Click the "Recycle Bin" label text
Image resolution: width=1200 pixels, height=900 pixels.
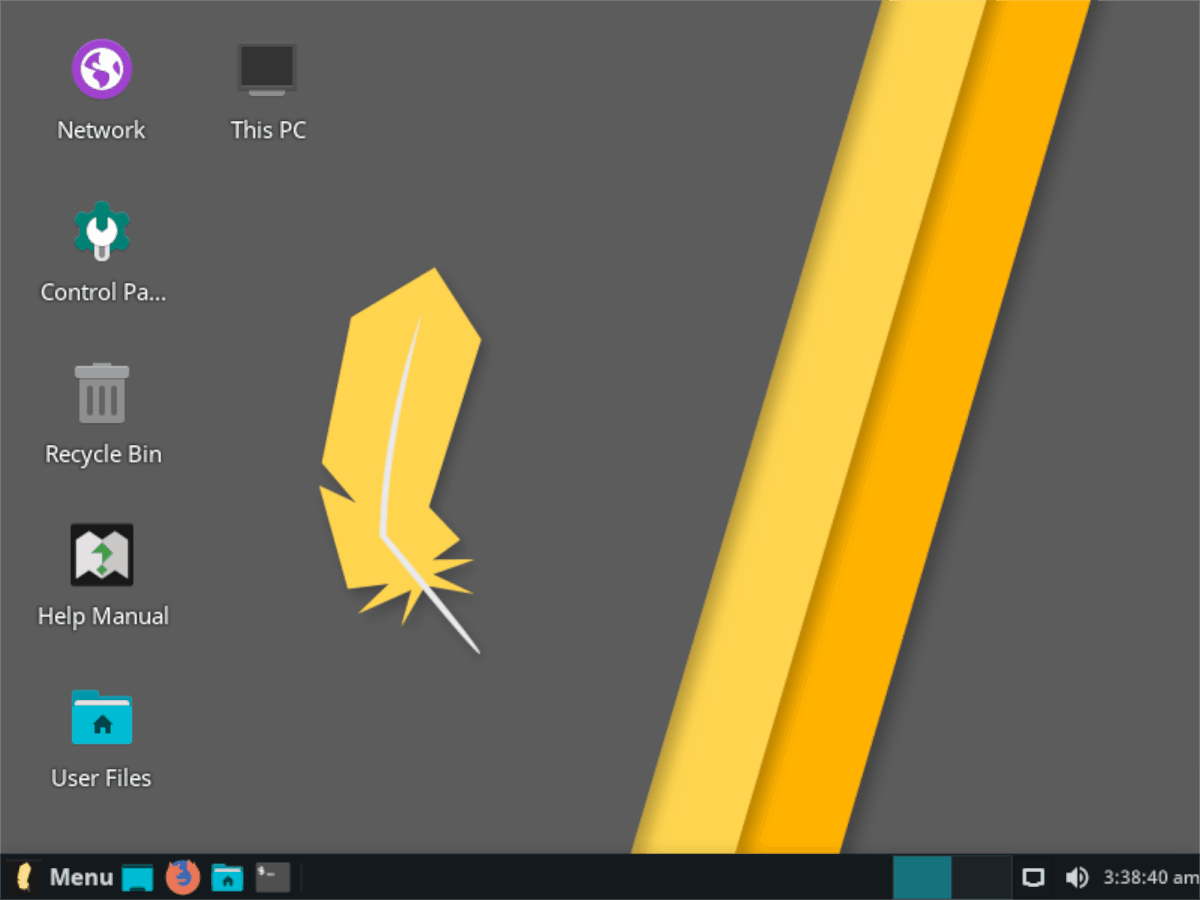103,454
